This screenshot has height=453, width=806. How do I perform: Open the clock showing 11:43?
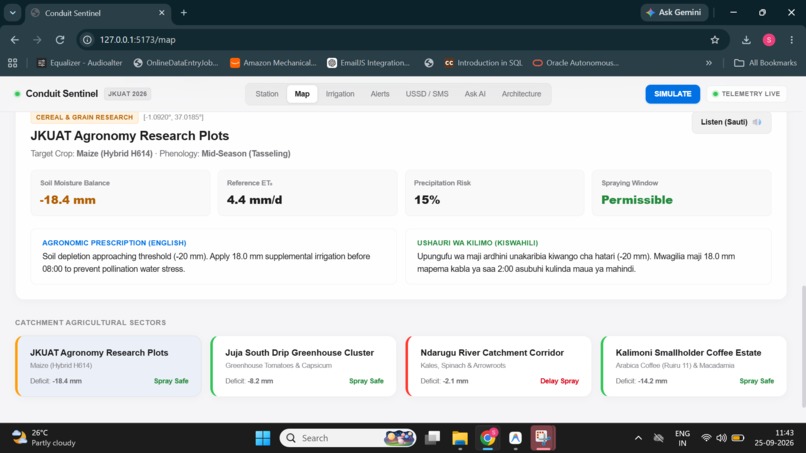point(774,438)
